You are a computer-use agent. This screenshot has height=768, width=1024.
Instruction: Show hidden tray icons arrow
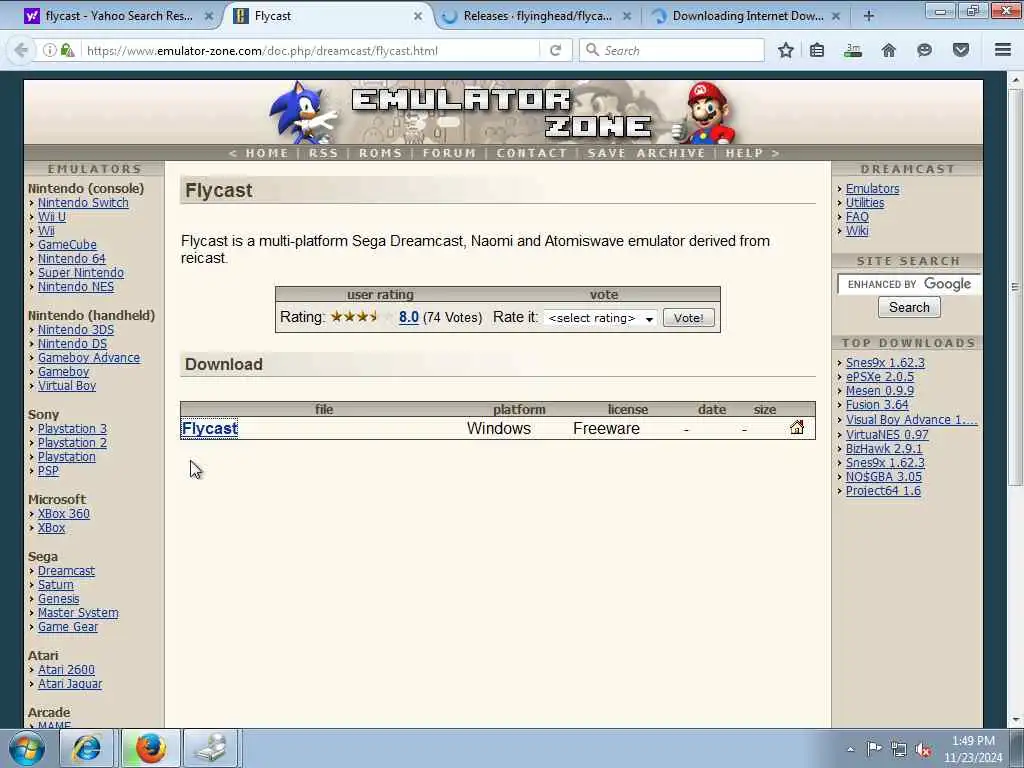[x=850, y=750]
